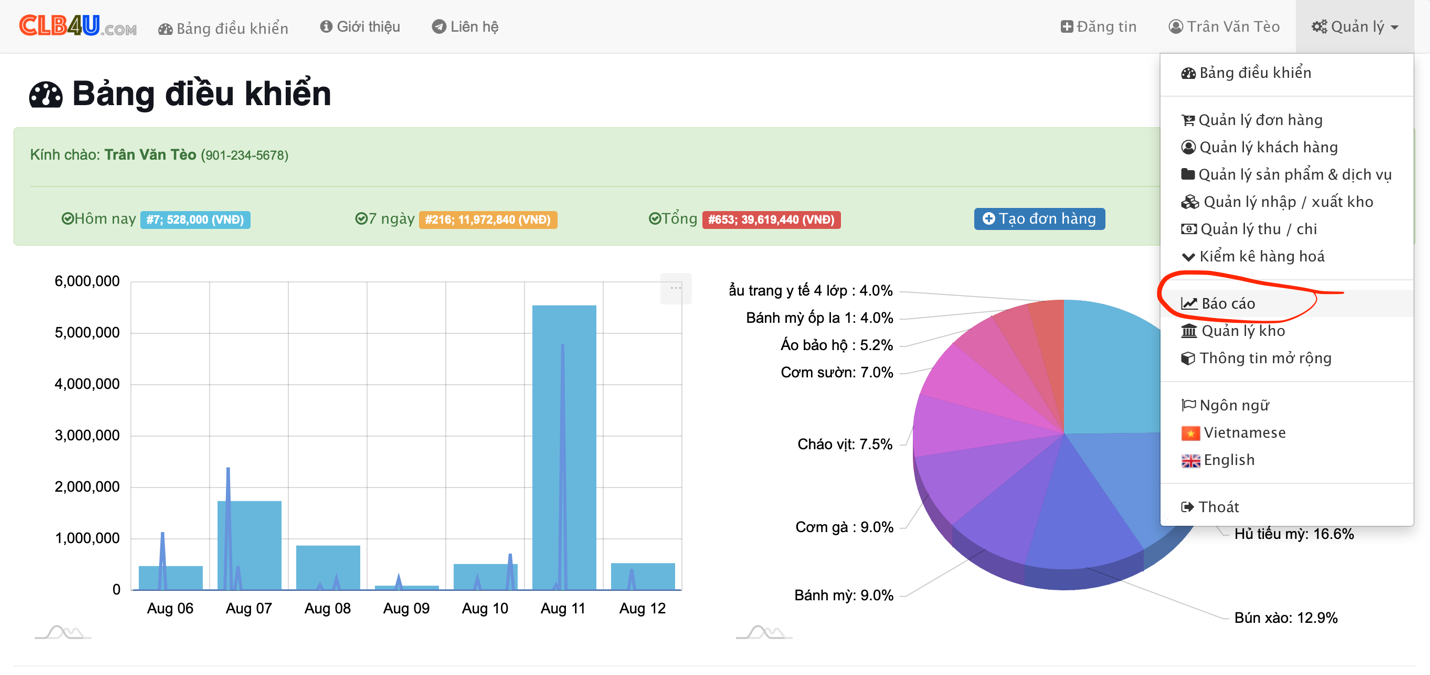The image size is (1430, 675).
Task: Open Trần Văn Tèo user profile
Action: [x=1223, y=27]
